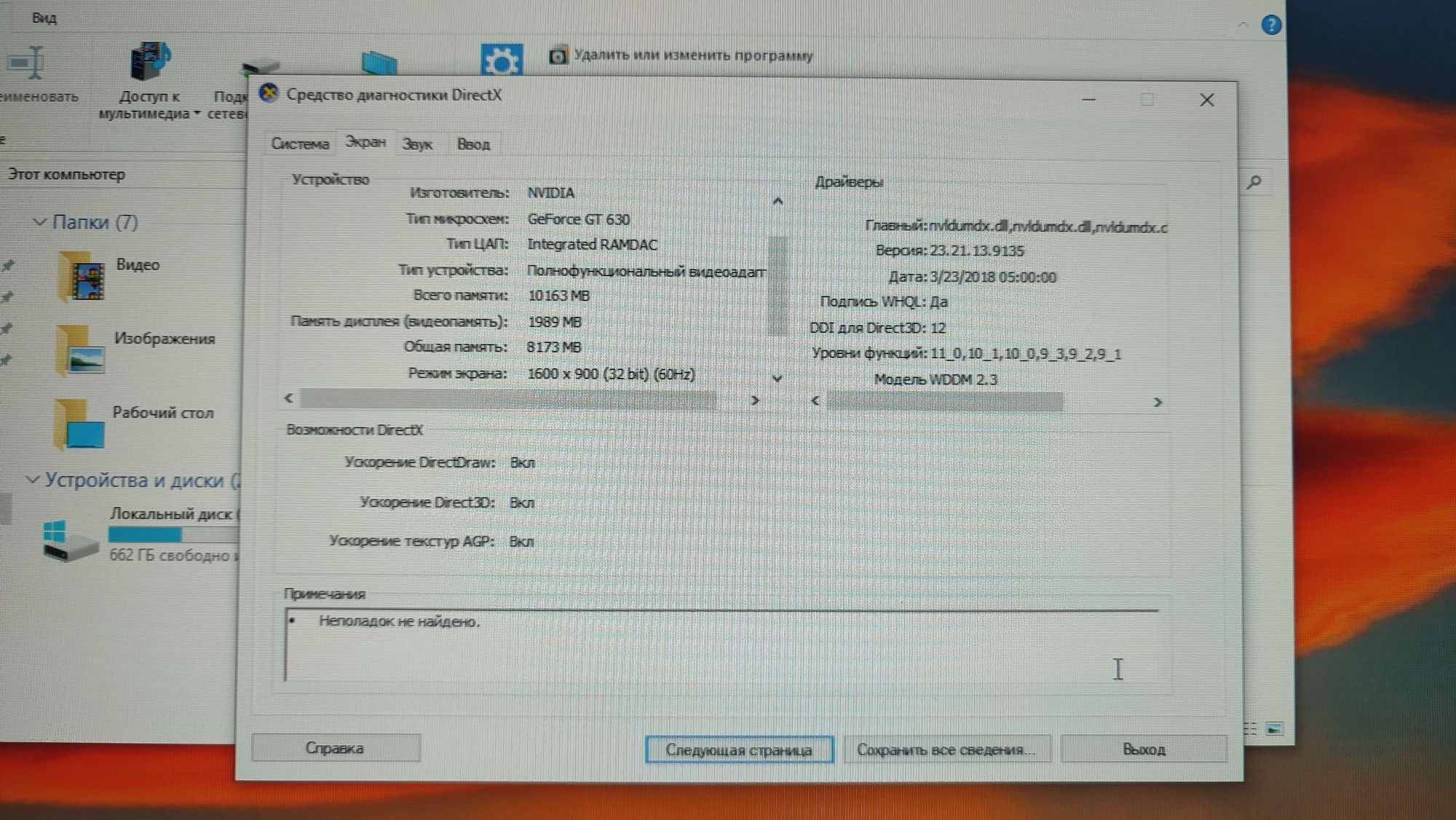
Task: Click right arrow of Драйверы horizontal scrollbar
Action: tap(1158, 402)
